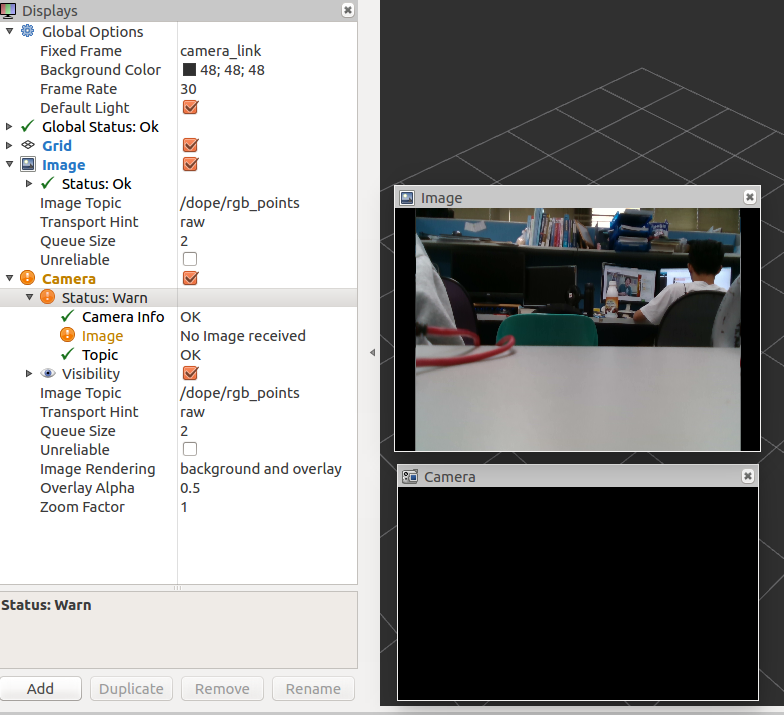Image resolution: width=784 pixels, height=715 pixels.
Task: Click the Global Options gear icon
Action: (28, 31)
